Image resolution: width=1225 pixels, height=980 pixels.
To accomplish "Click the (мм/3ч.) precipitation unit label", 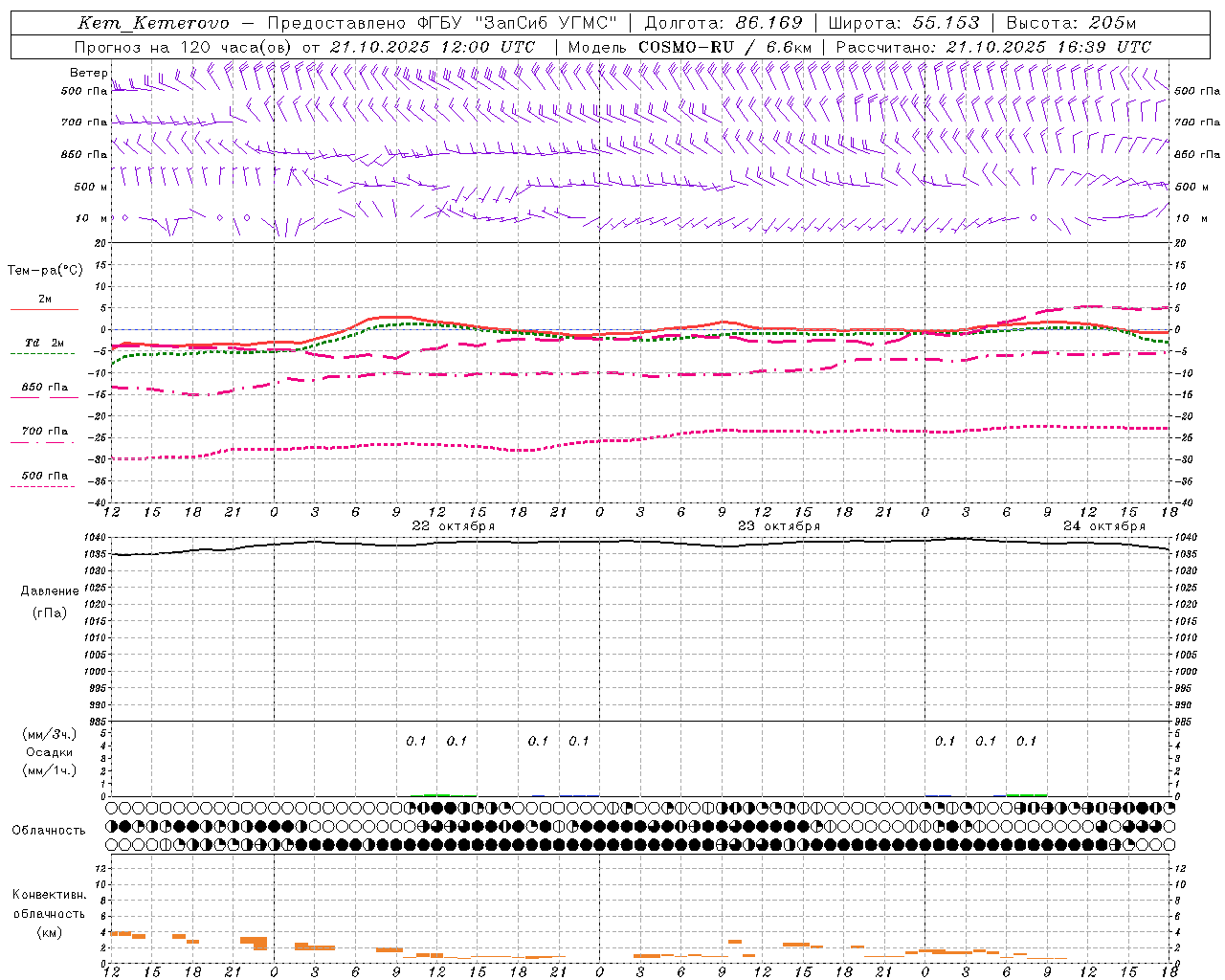I will click(49, 734).
